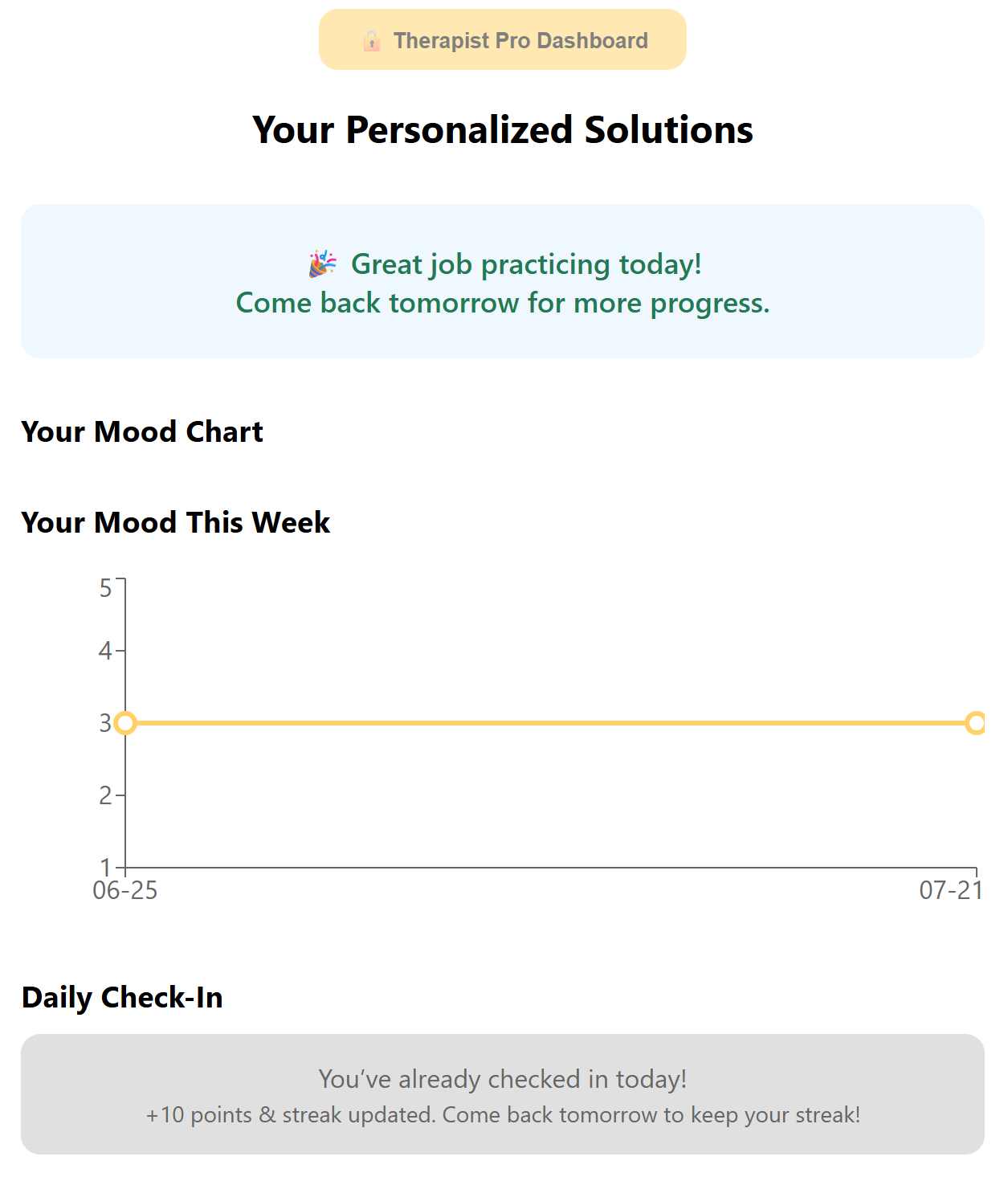
Task: Click the 5 value on mood axis
Action: click(x=105, y=588)
